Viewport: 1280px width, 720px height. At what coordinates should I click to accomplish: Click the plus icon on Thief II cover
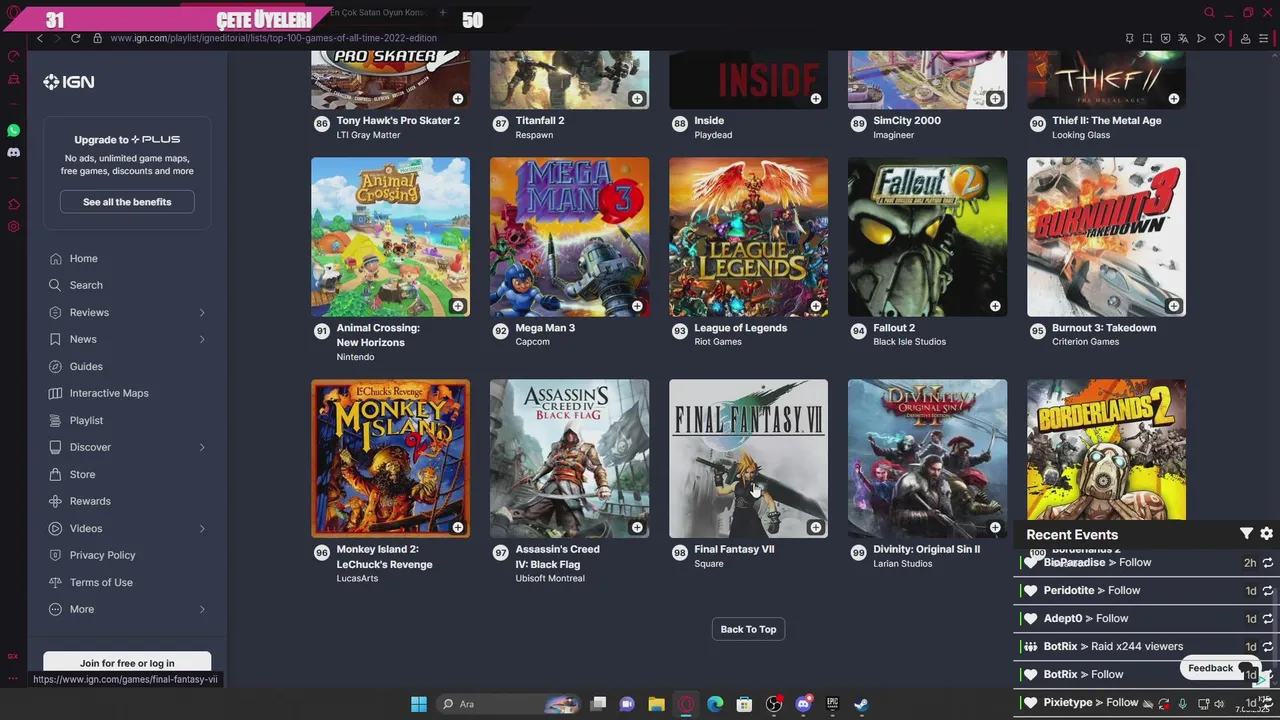coord(1174,99)
